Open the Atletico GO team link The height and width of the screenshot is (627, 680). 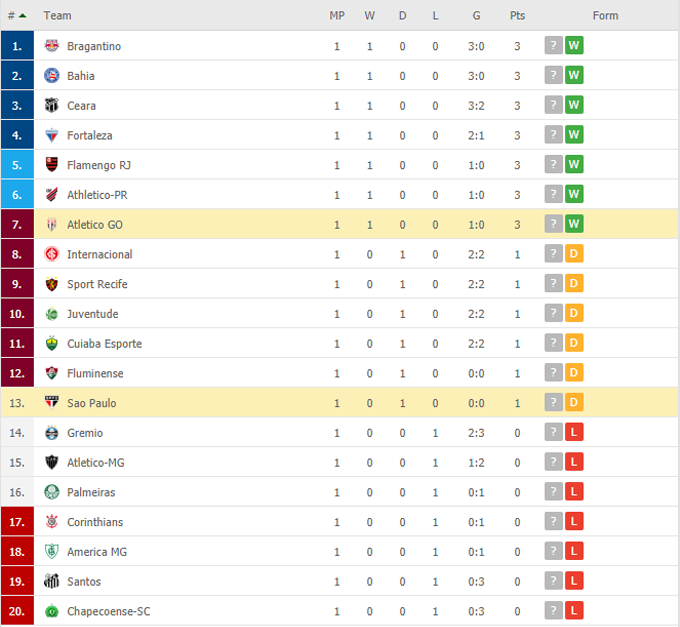click(95, 225)
